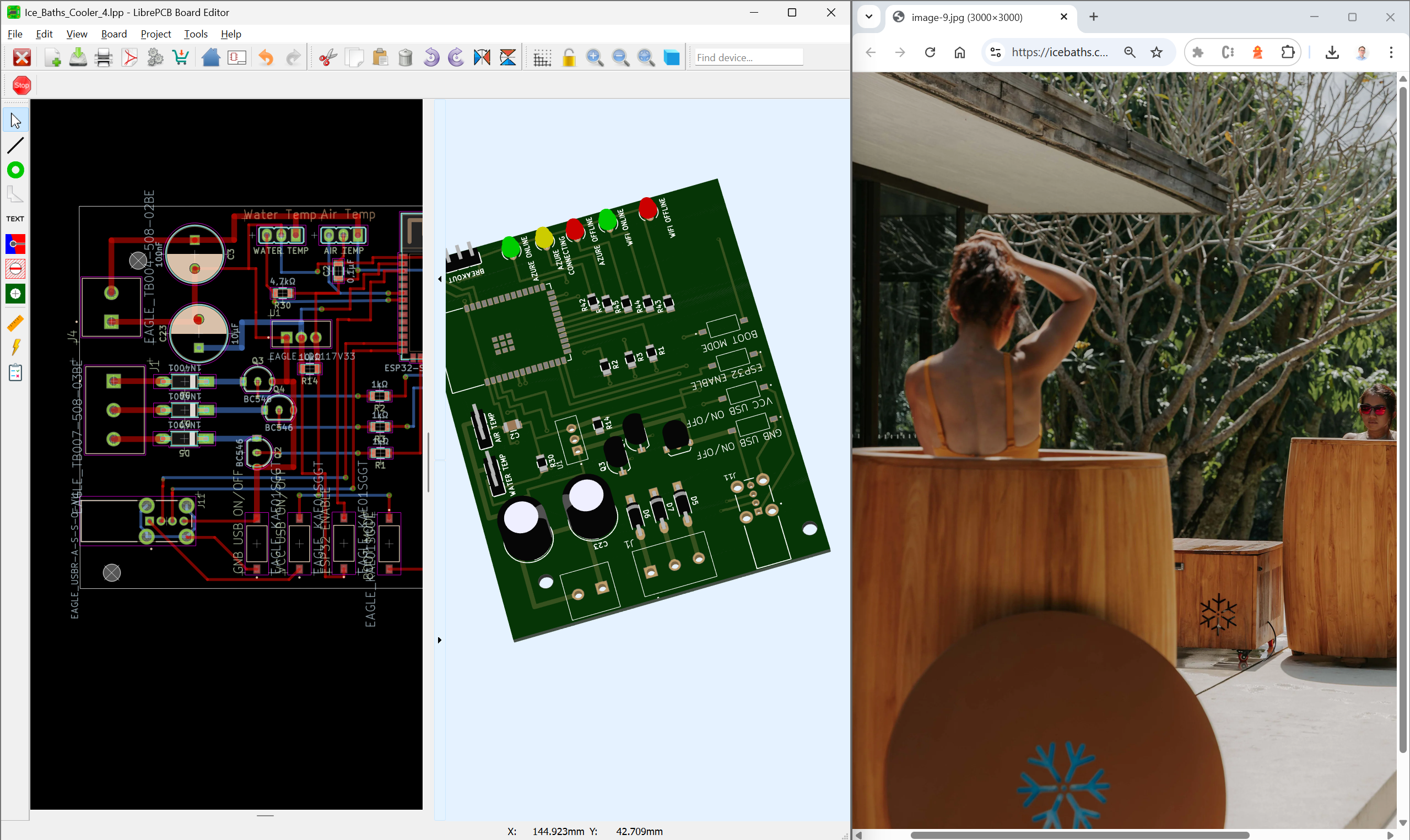Click the red Stop abort command button
Image resolution: width=1410 pixels, height=840 pixels.
[21, 85]
